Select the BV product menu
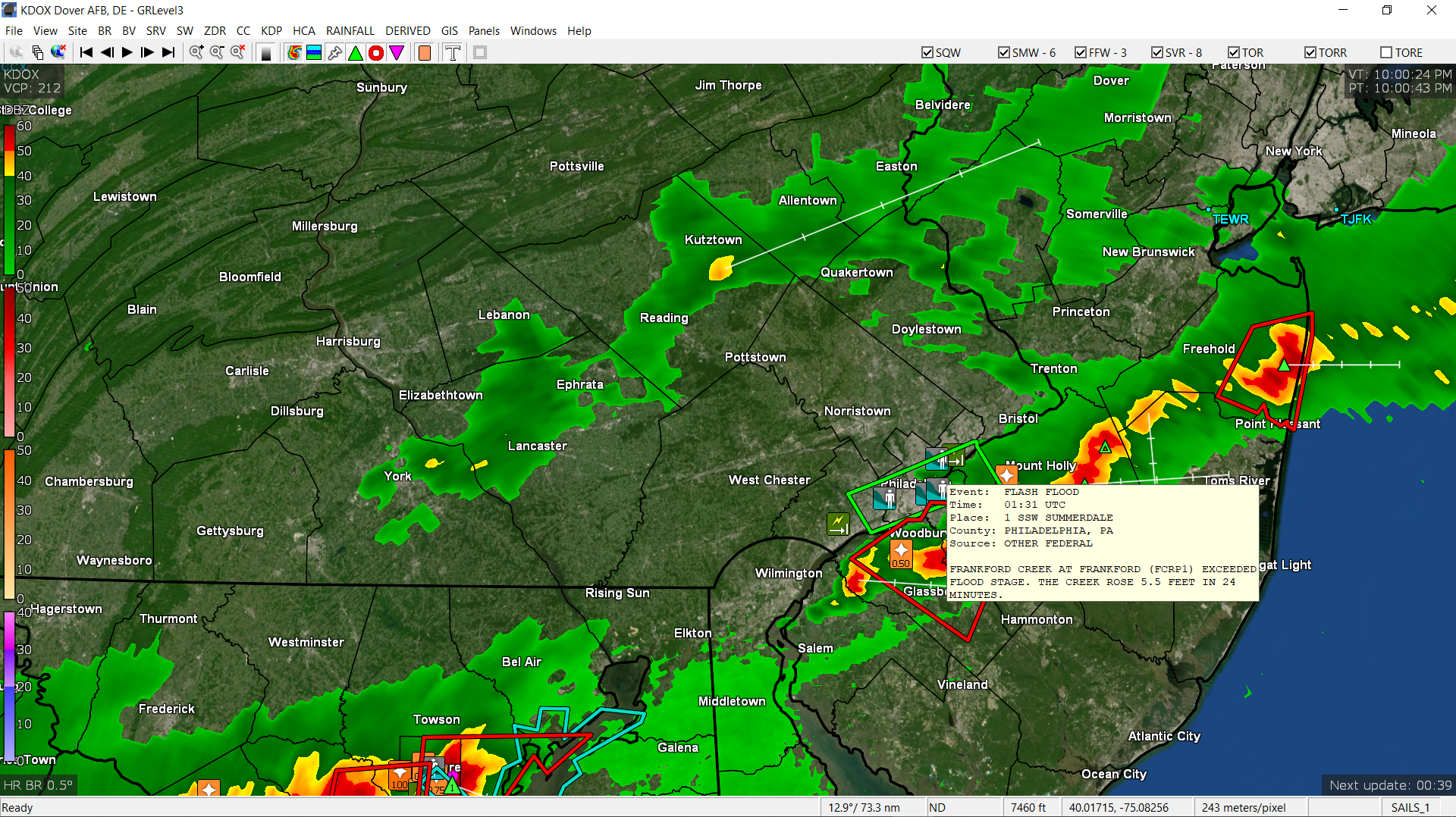The width and height of the screenshot is (1456, 817). (x=129, y=31)
